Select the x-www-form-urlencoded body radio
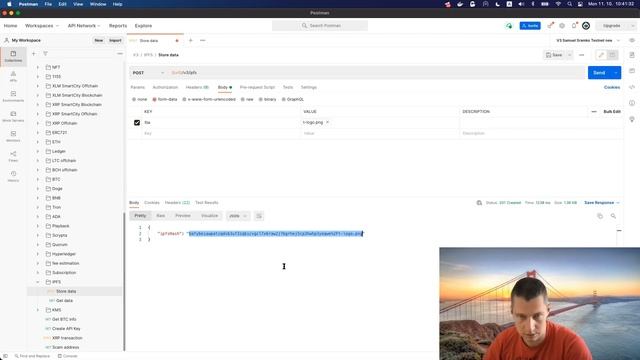 [x=184, y=99]
